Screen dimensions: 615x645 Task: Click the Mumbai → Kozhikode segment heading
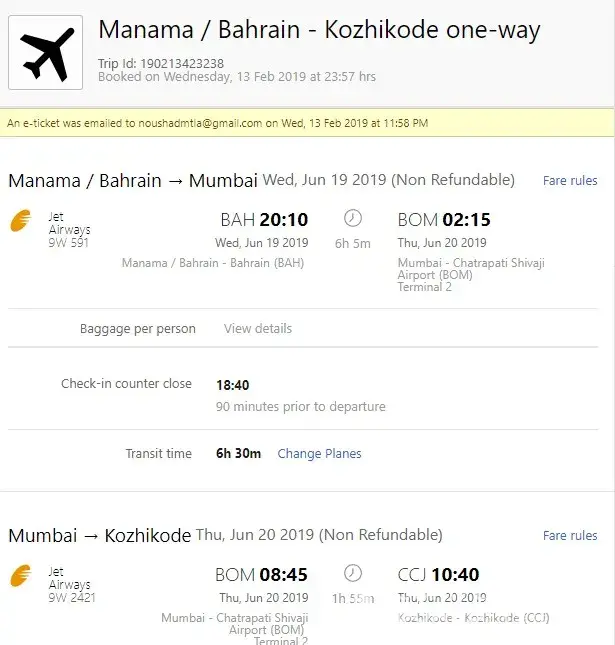click(x=99, y=536)
